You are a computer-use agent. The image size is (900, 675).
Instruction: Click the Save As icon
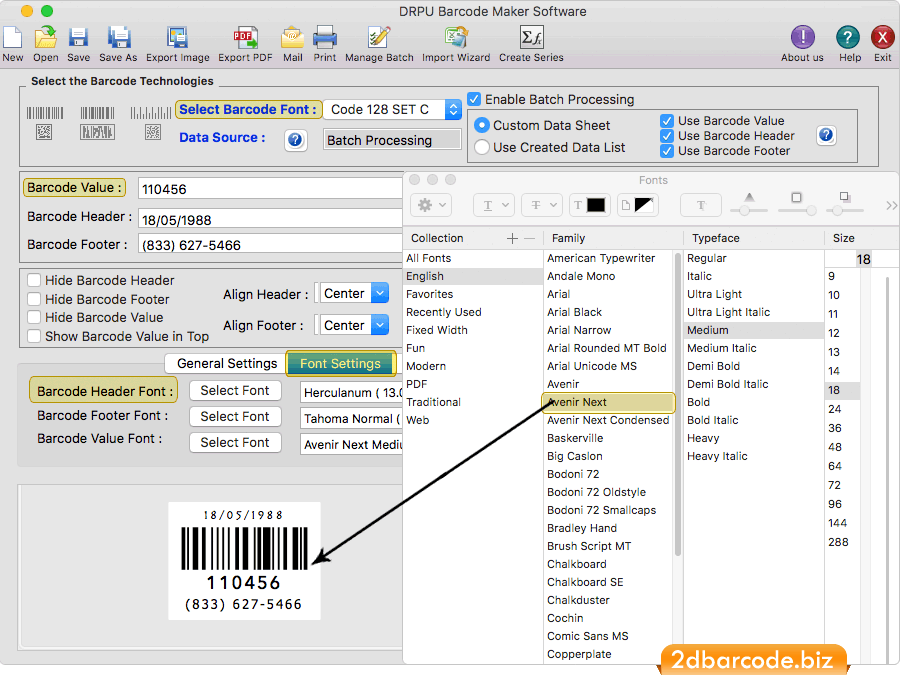click(x=119, y=38)
